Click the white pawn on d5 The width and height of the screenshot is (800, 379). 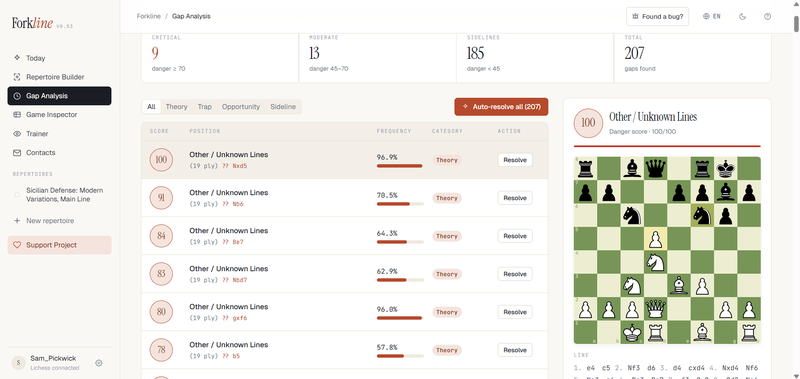point(656,238)
